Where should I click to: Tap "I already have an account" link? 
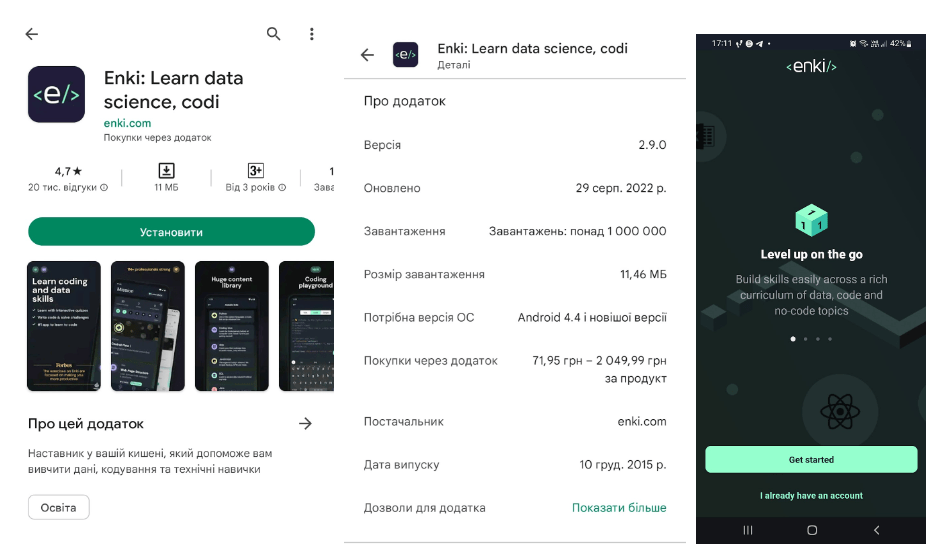point(811,496)
